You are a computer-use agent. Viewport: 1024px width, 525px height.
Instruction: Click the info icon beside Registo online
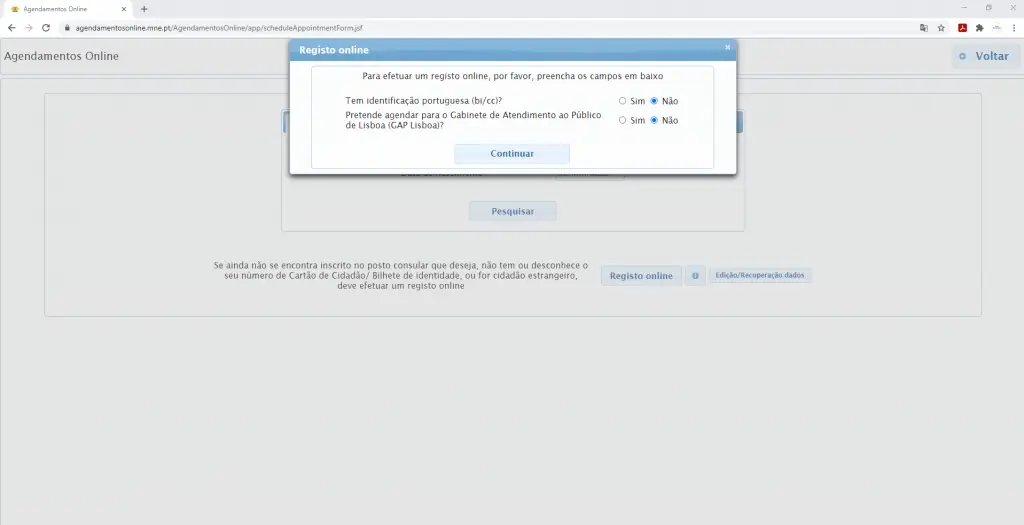coord(695,276)
